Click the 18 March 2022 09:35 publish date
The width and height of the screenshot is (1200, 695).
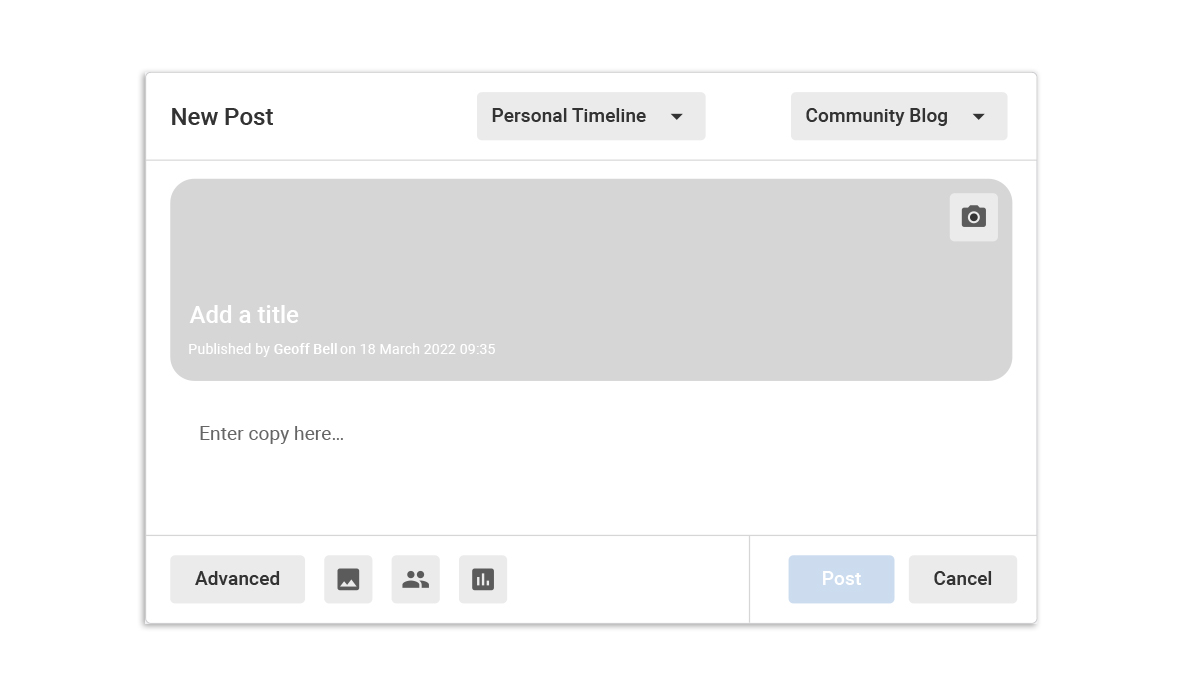[x=427, y=349]
